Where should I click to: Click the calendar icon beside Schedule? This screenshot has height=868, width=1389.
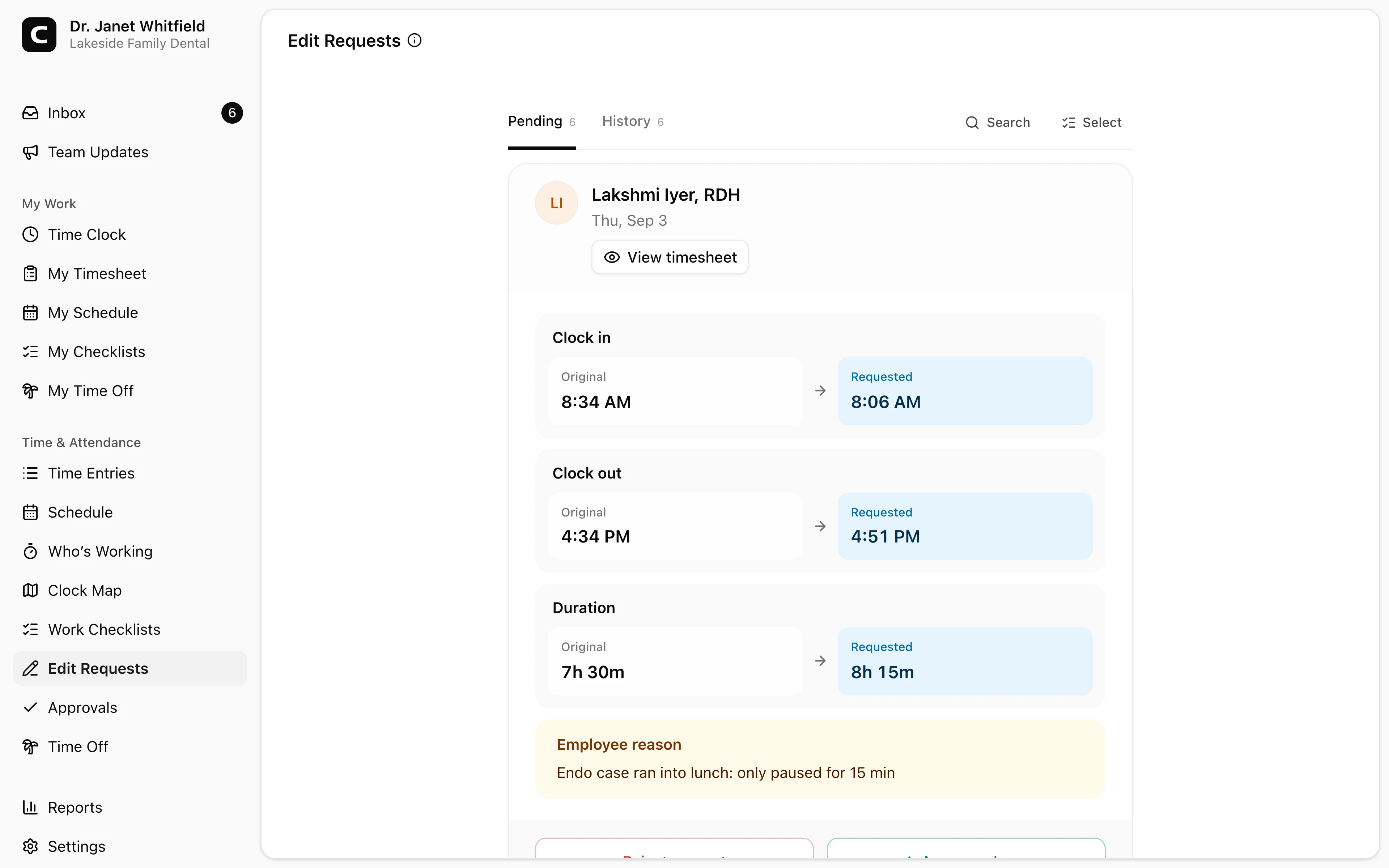[x=30, y=512]
